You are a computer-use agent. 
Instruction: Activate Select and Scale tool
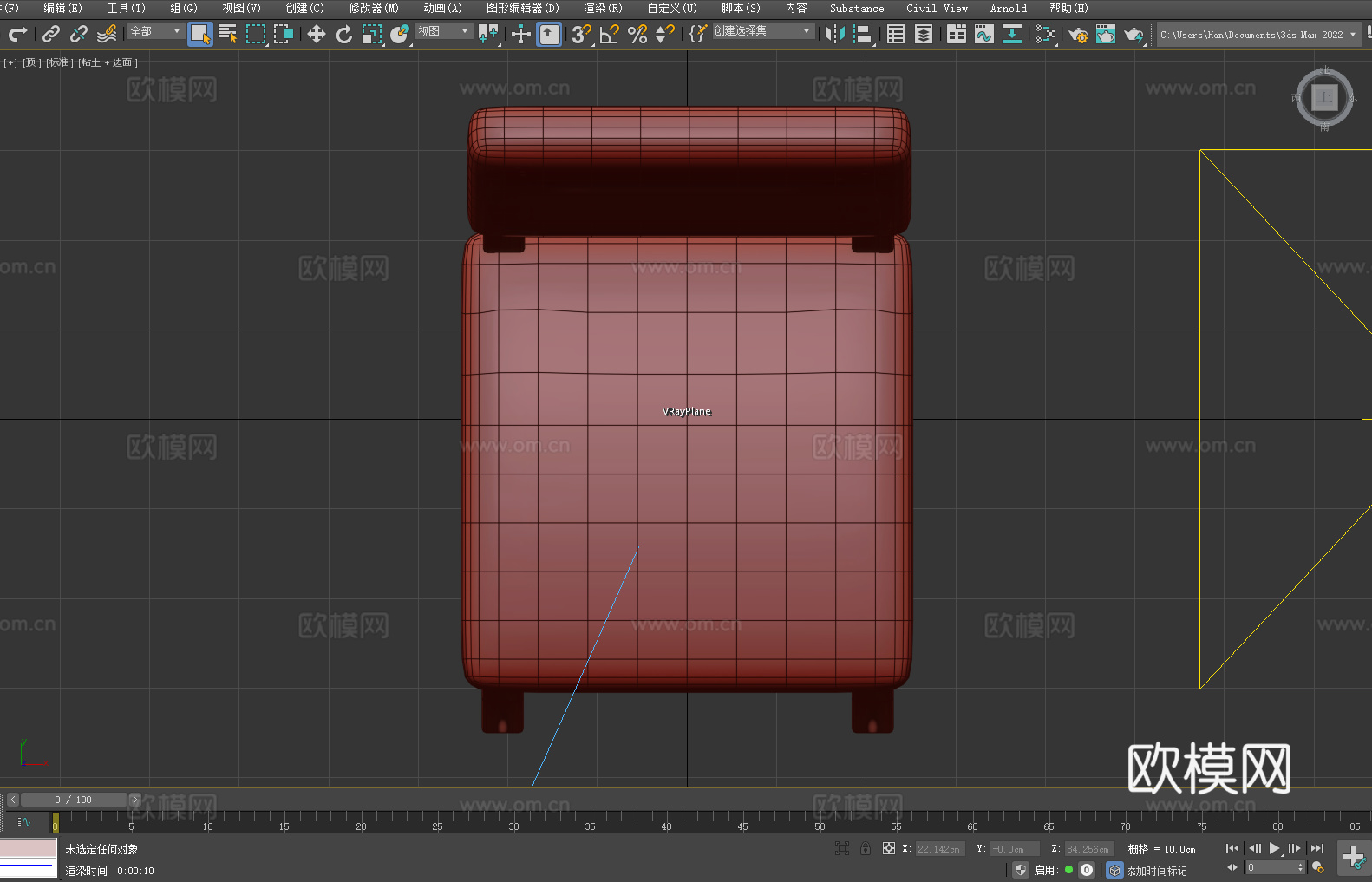(x=372, y=34)
